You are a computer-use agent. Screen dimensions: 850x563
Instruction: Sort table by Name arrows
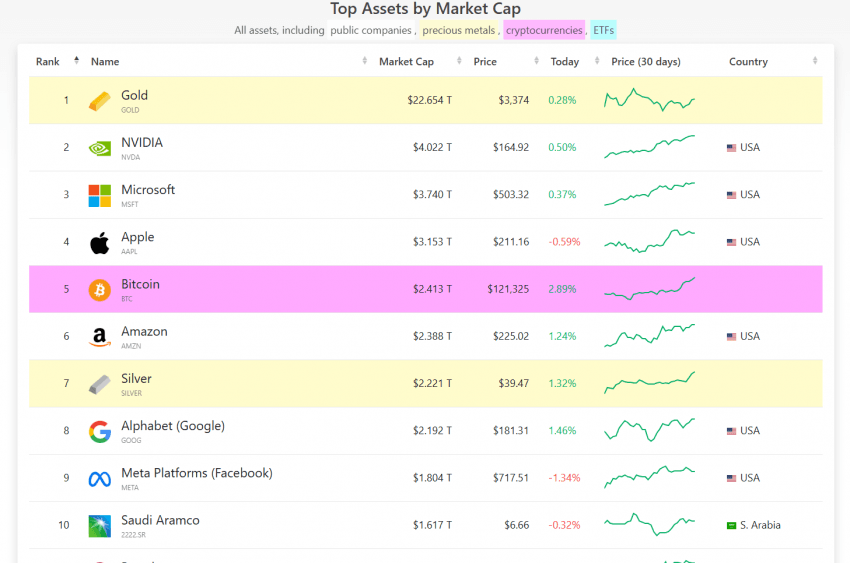[364, 61]
